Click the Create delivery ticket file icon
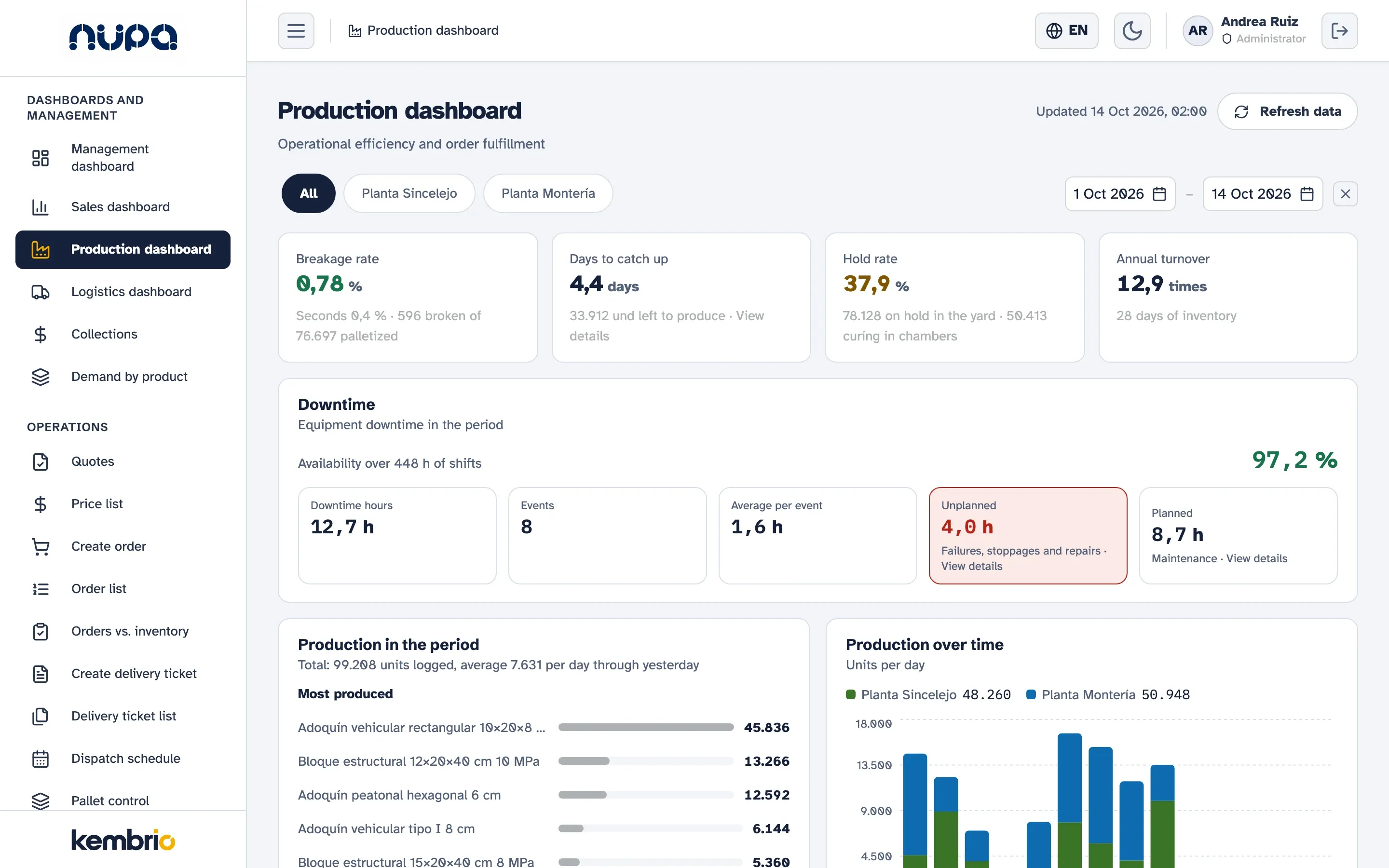This screenshot has height=868, width=1389. pyautogui.click(x=40, y=674)
